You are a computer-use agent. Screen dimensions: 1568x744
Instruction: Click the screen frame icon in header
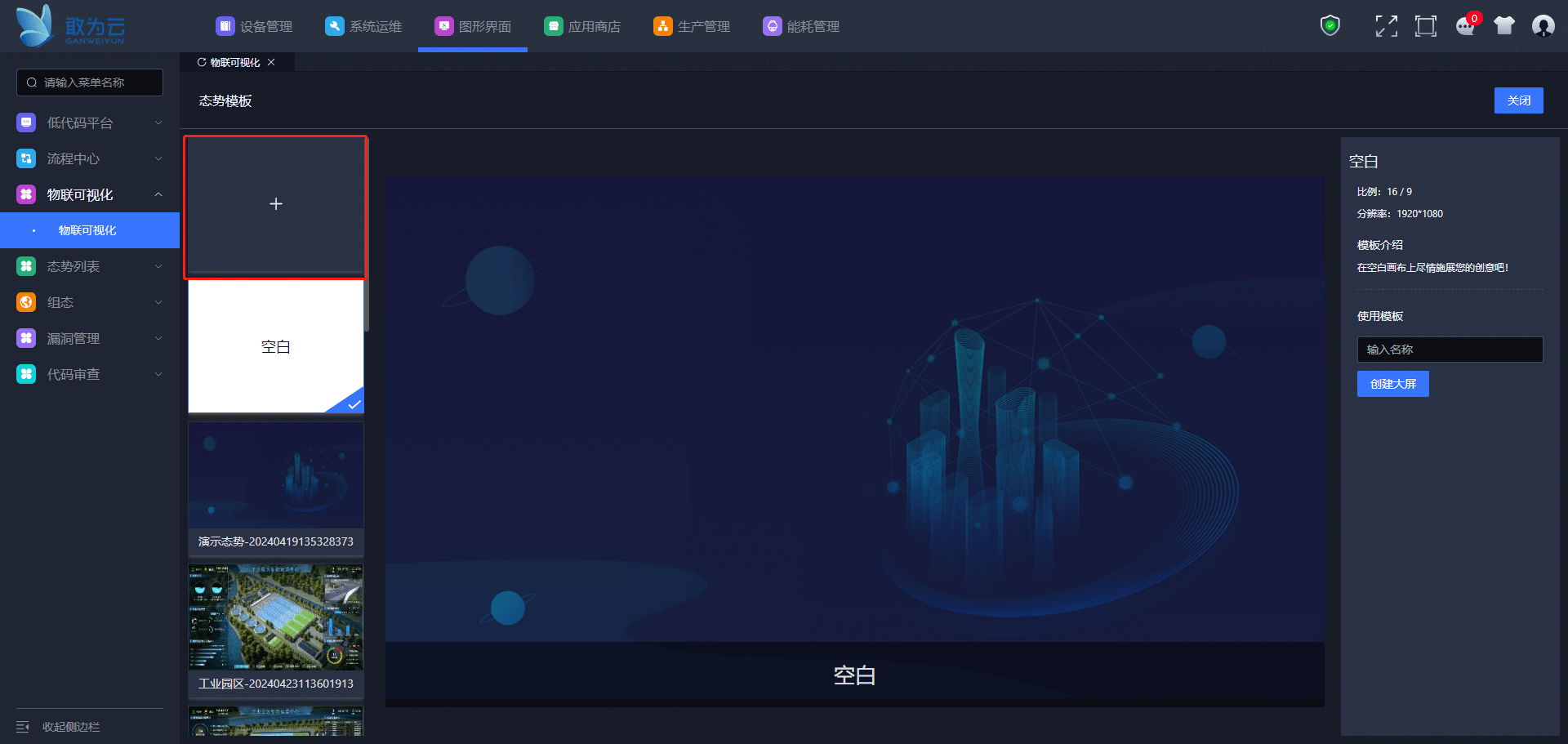1426,26
